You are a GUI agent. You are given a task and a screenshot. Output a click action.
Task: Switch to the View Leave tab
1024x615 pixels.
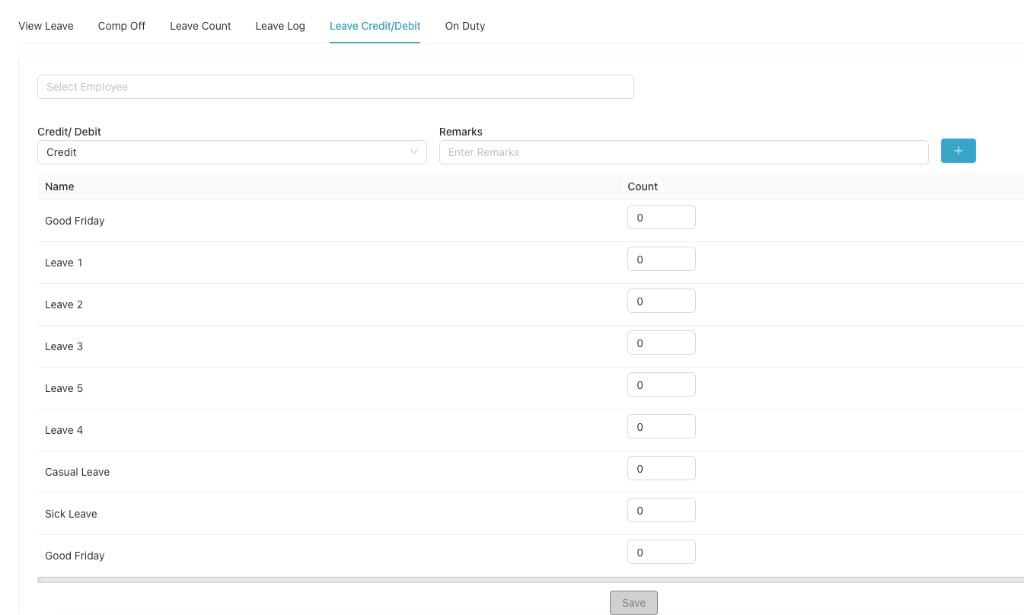coord(43,26)
